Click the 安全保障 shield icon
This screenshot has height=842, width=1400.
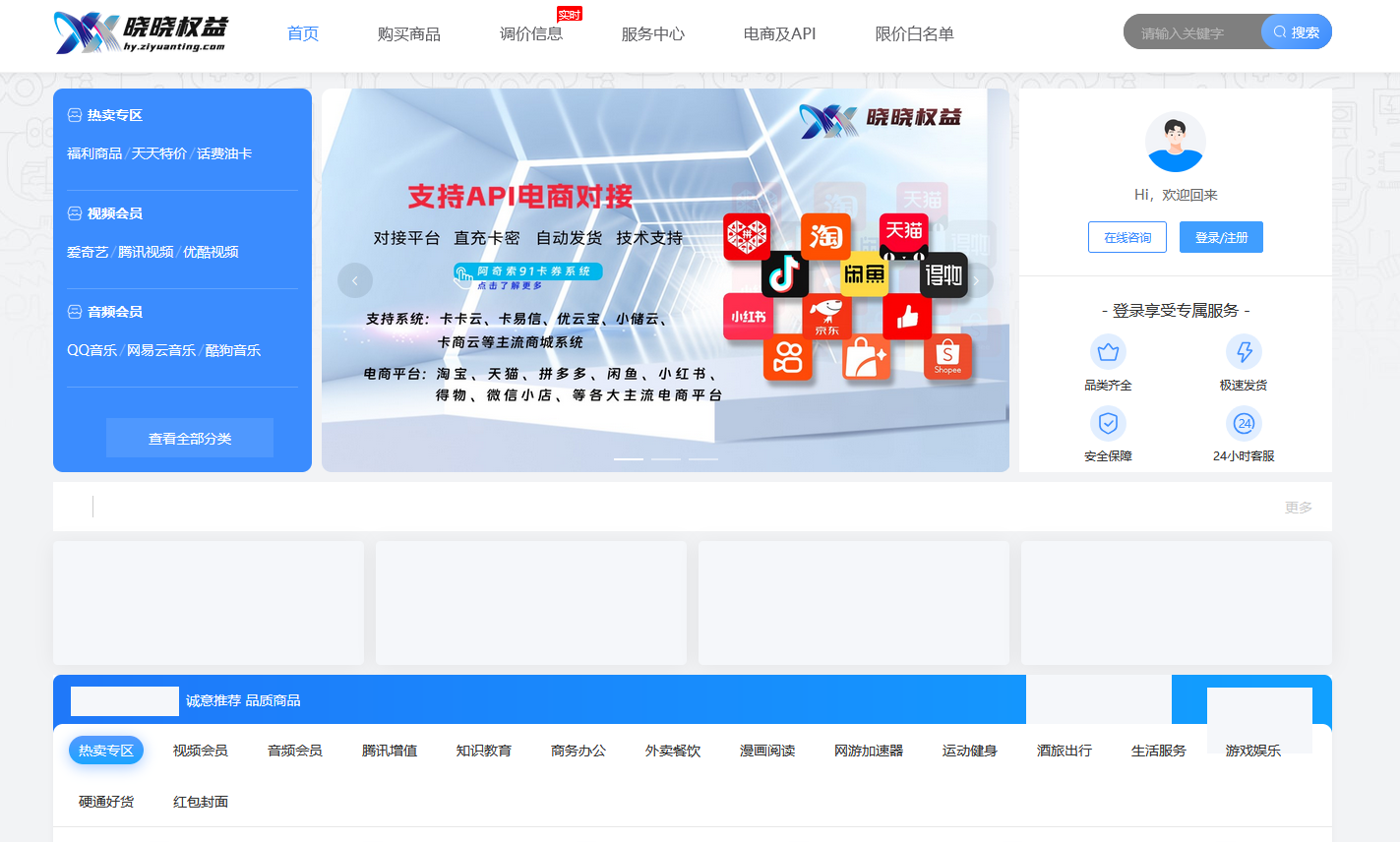click(1108, 423)
